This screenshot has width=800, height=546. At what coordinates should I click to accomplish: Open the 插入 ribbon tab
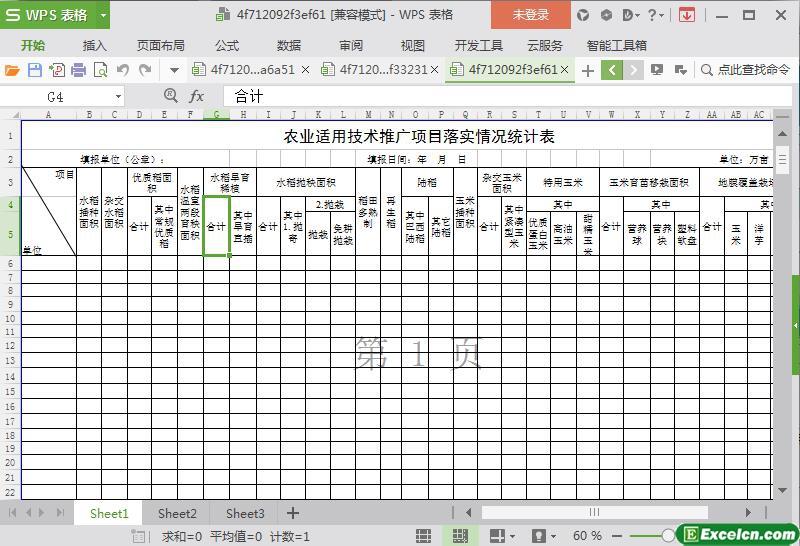(x=94, y=45)
